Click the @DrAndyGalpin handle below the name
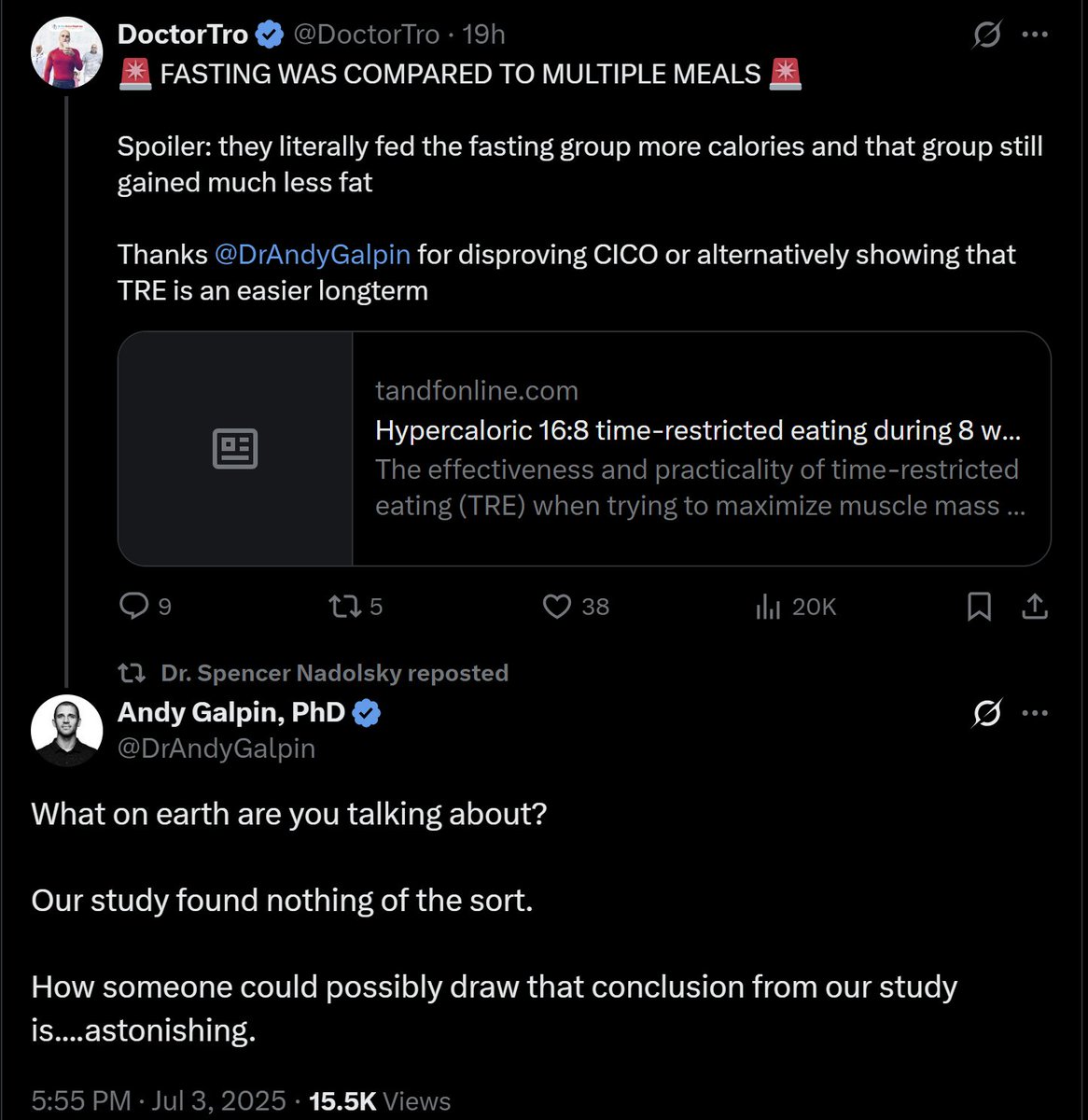1088x1120 pixels. pyautogui.click(x=216, y=749)
